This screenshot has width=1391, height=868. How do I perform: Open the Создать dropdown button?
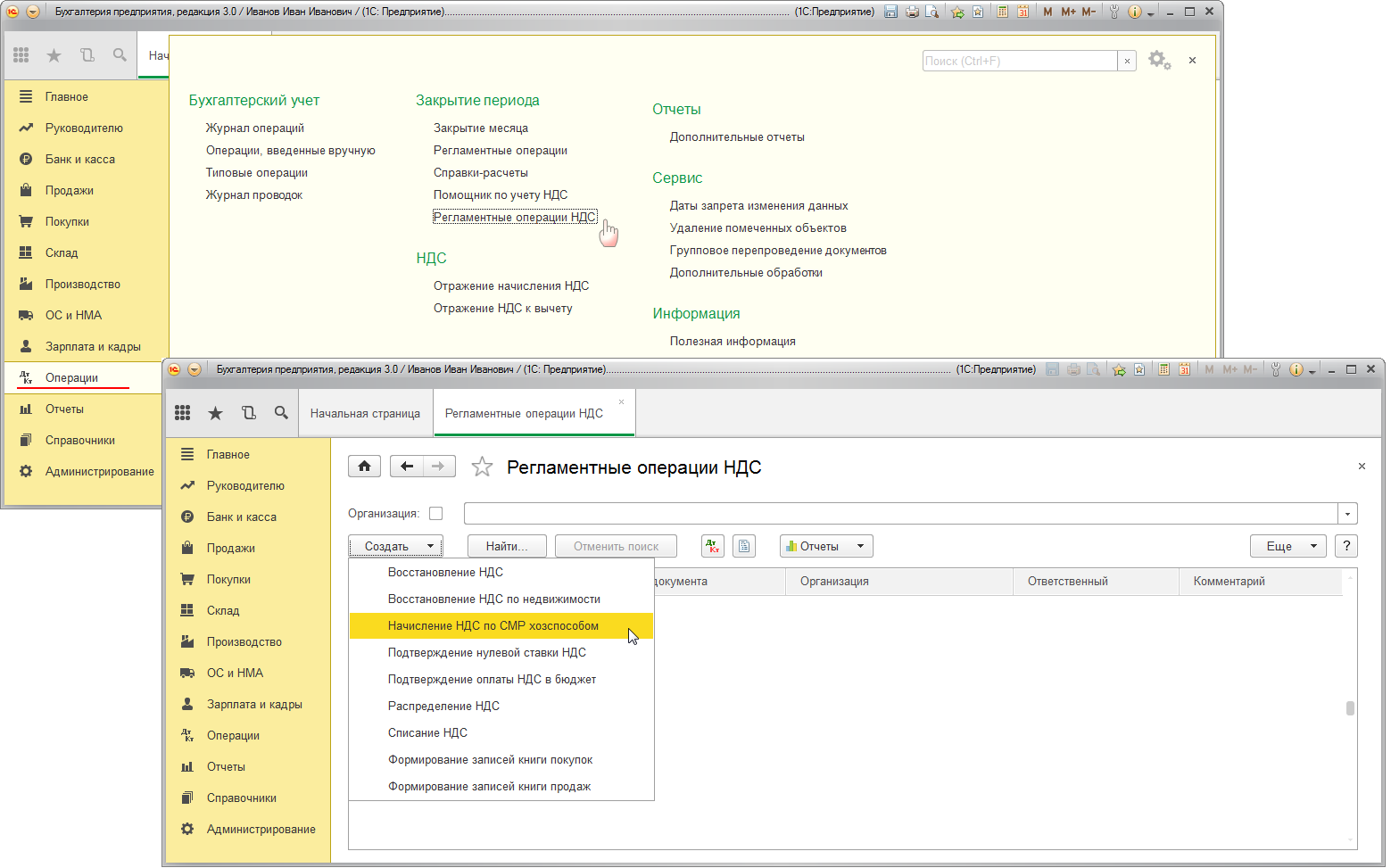[395, 546]
